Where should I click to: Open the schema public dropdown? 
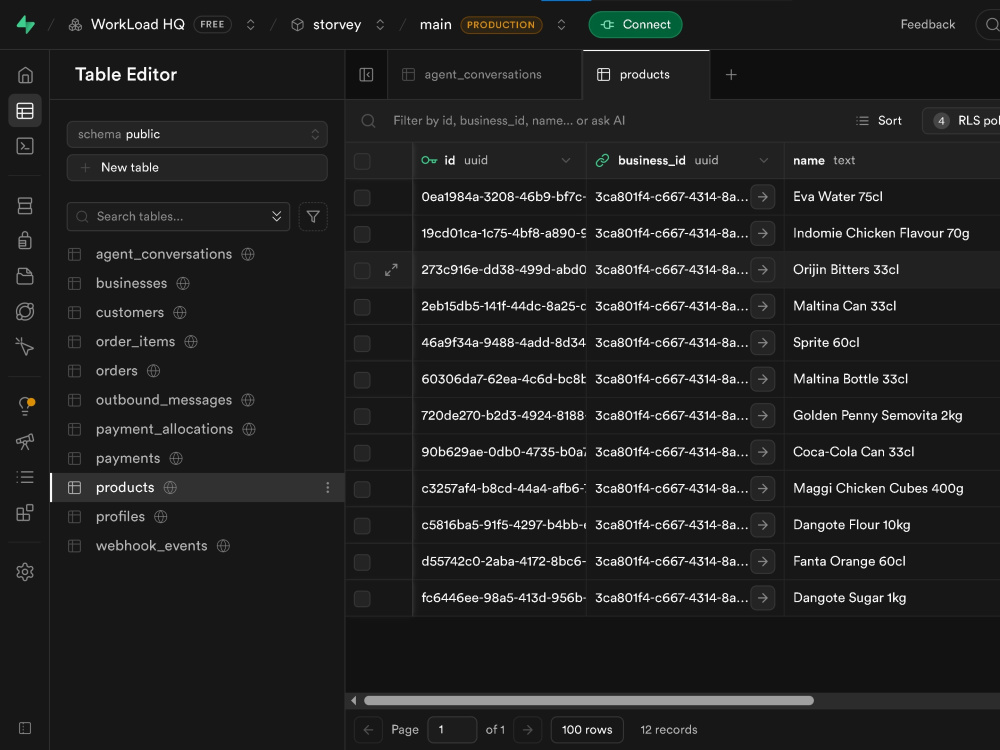pyautogui.click(x=197, y=135)
